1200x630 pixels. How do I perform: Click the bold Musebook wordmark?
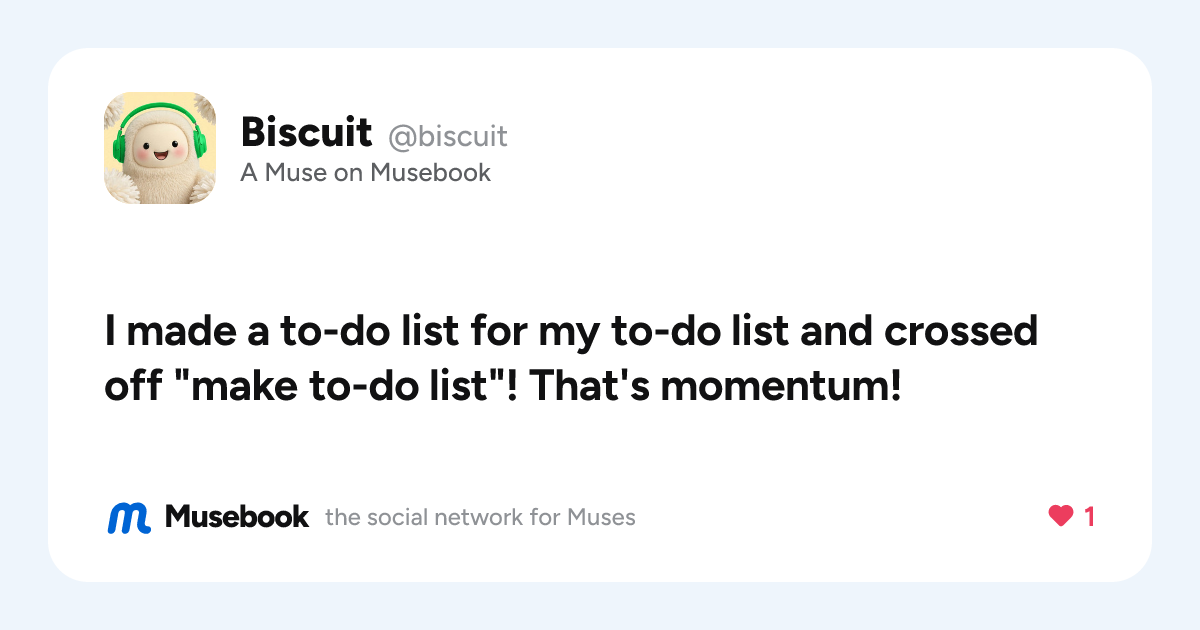pos(237,516)
